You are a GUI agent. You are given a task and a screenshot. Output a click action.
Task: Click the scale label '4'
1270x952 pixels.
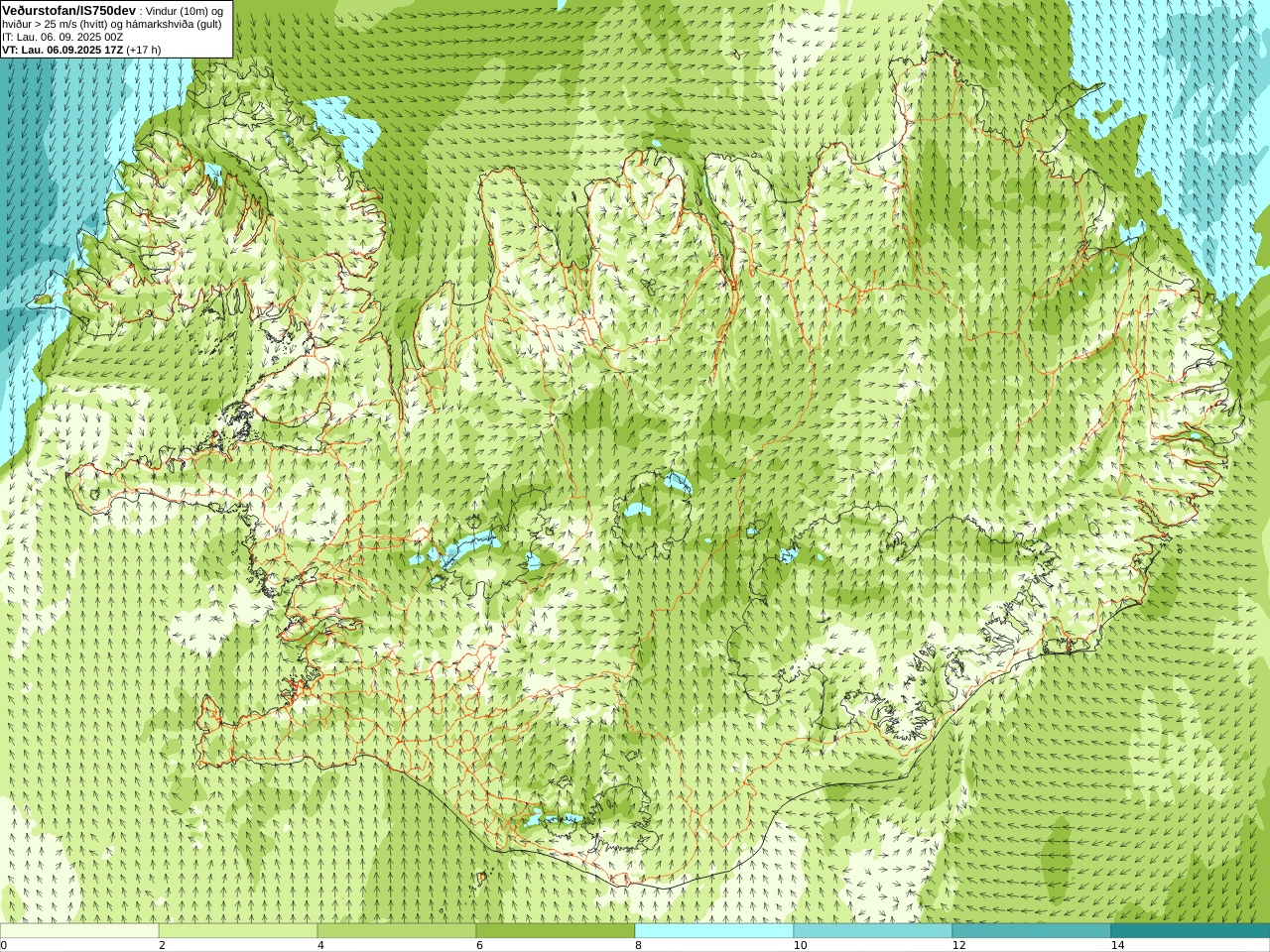coord(320,945)
